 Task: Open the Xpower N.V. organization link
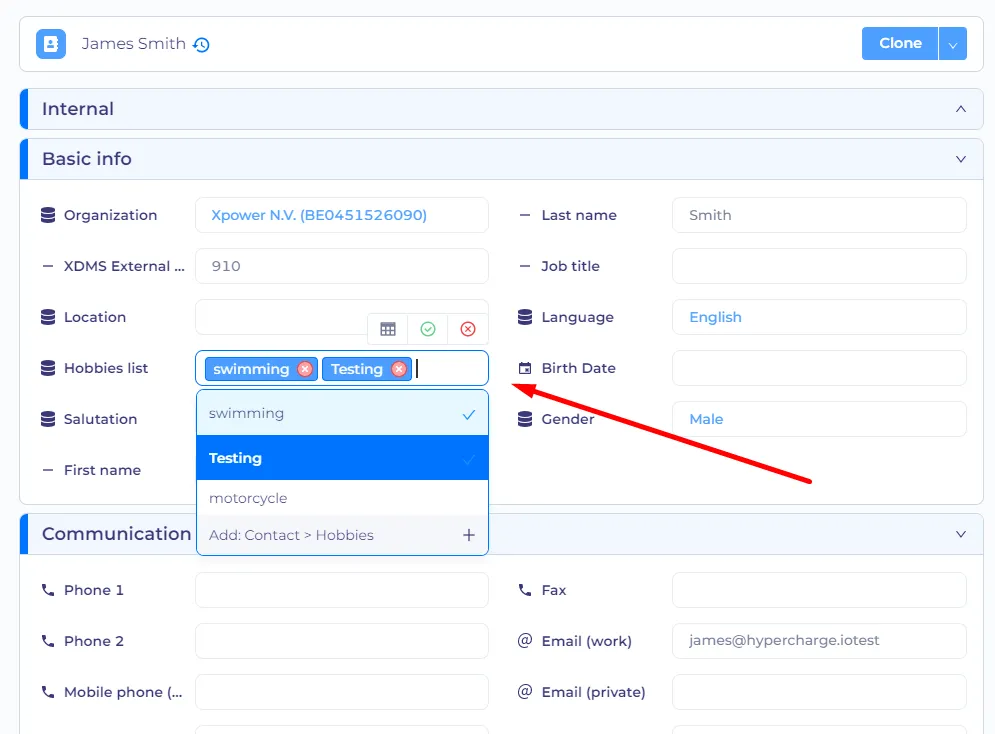(x=319, y=215)
